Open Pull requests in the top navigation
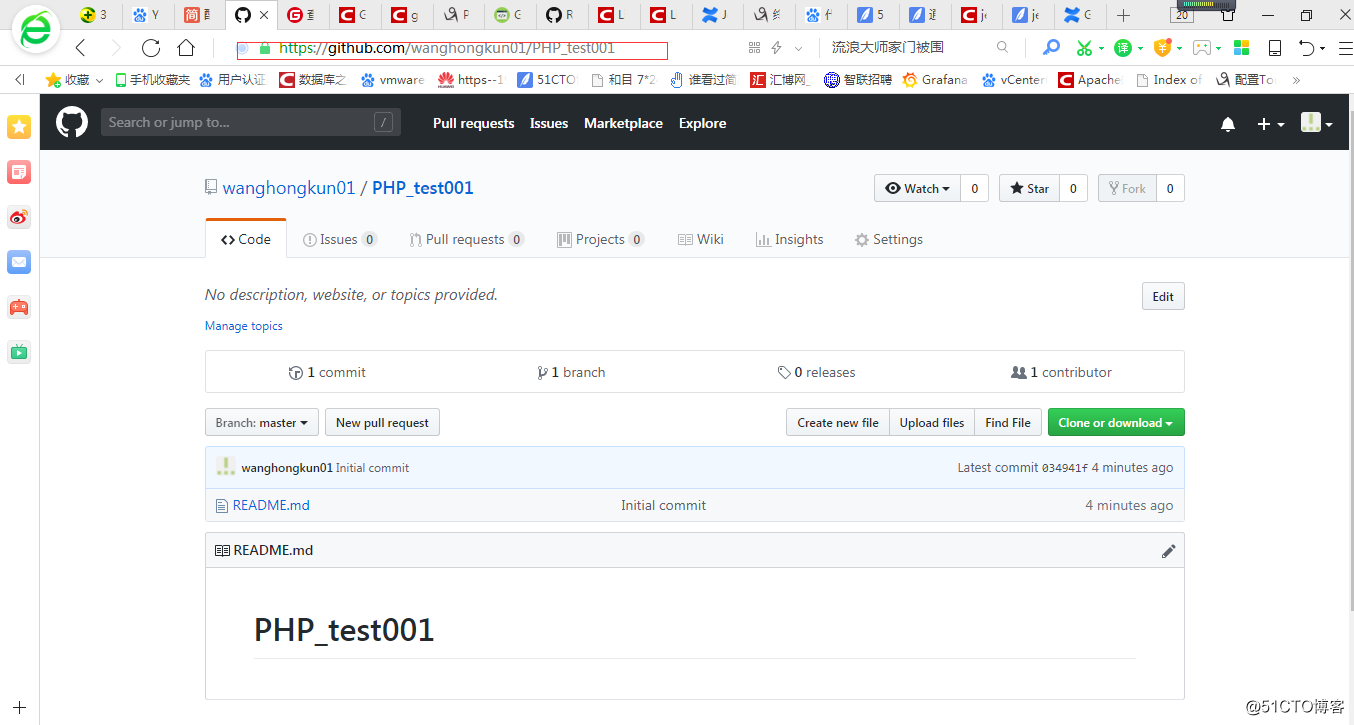Image resolution: width=1354 pixels, height=725 pixels. [x=474, y=123]
